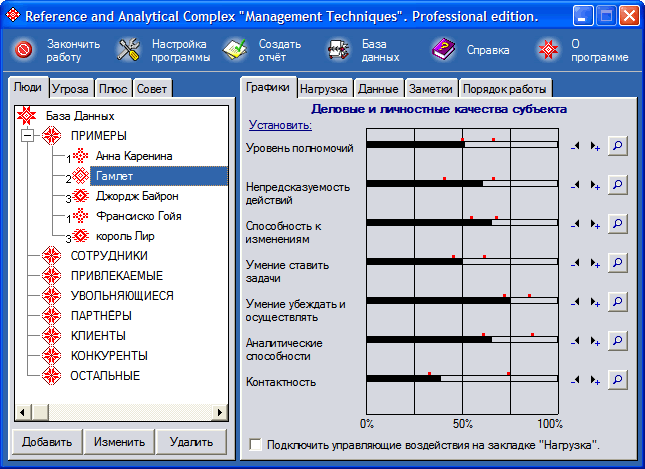Click the О программе star icon

[549, 50]
